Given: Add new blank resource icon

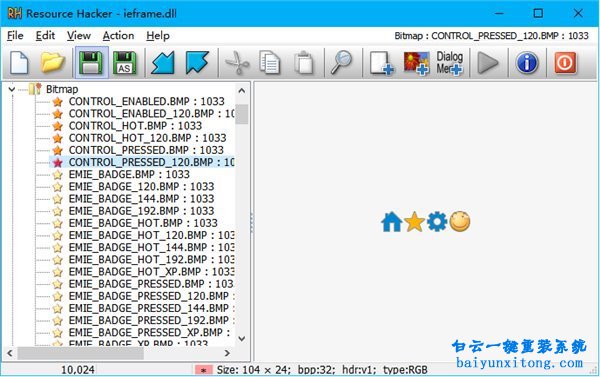Looking at the screenshot, I should point(381,64).
